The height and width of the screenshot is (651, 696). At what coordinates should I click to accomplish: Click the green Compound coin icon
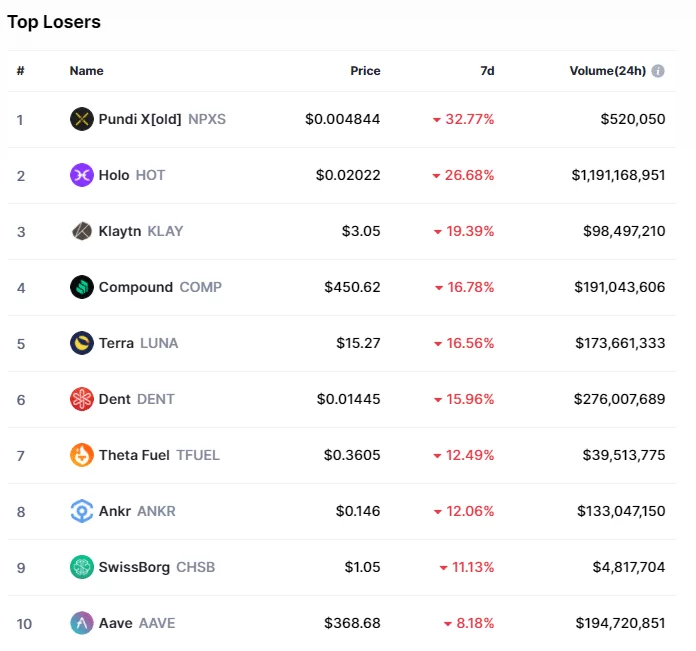tap(82, 288)
